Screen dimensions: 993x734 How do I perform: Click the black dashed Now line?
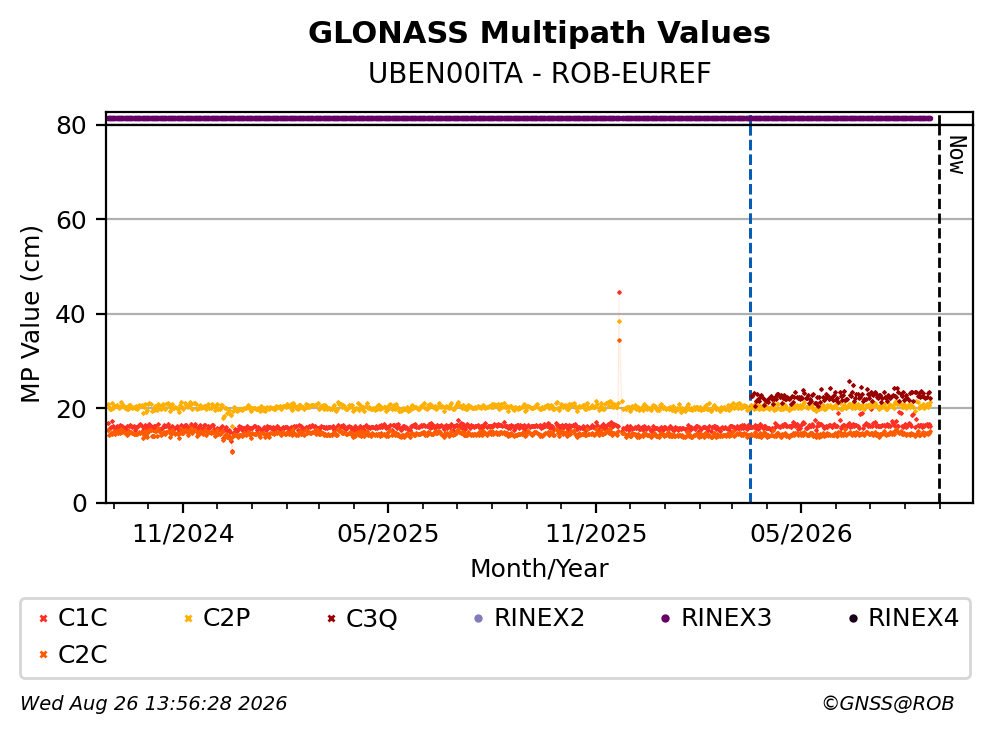(x=939, y=309)
